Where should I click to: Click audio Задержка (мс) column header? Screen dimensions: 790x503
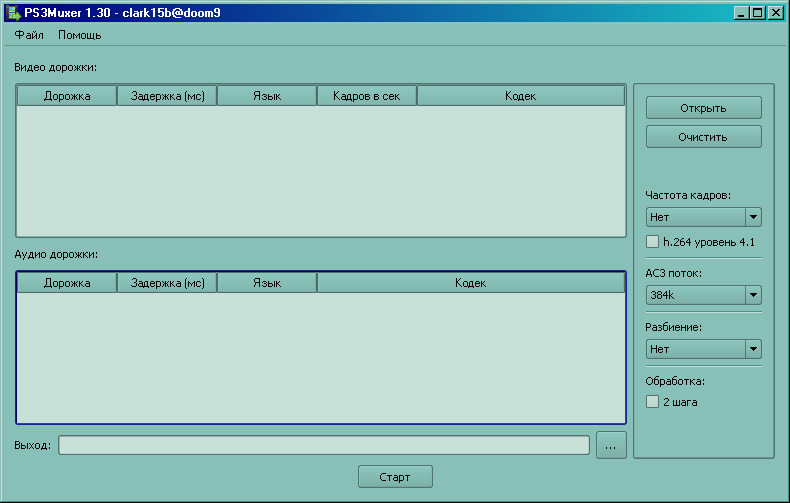coord(167,283)
